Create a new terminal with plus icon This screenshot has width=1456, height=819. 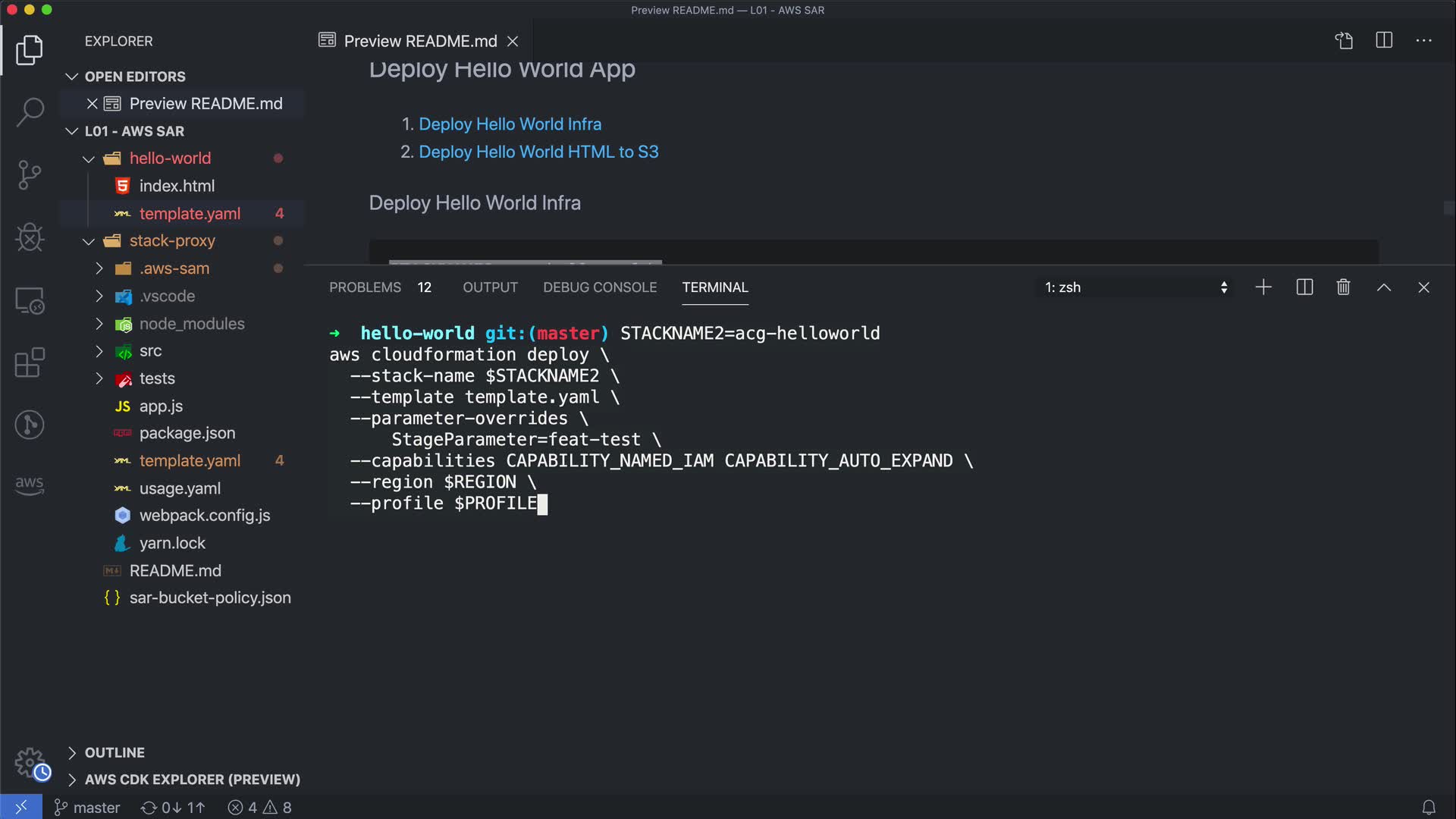coord(1263,287)
